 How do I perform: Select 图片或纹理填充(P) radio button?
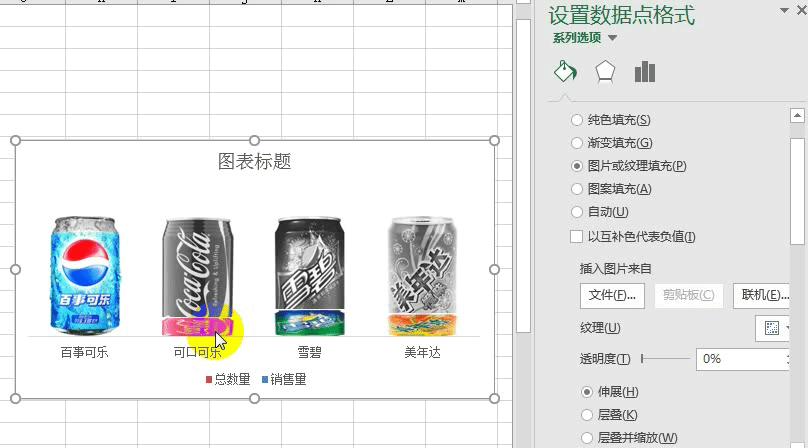pos(577,166)
